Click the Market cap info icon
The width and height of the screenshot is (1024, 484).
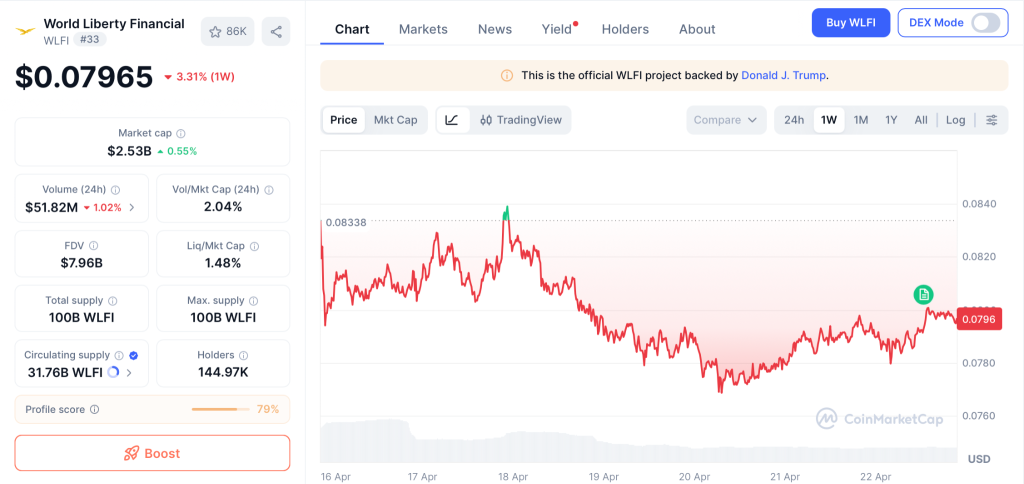pyautogui.click(x=181, y=133)
